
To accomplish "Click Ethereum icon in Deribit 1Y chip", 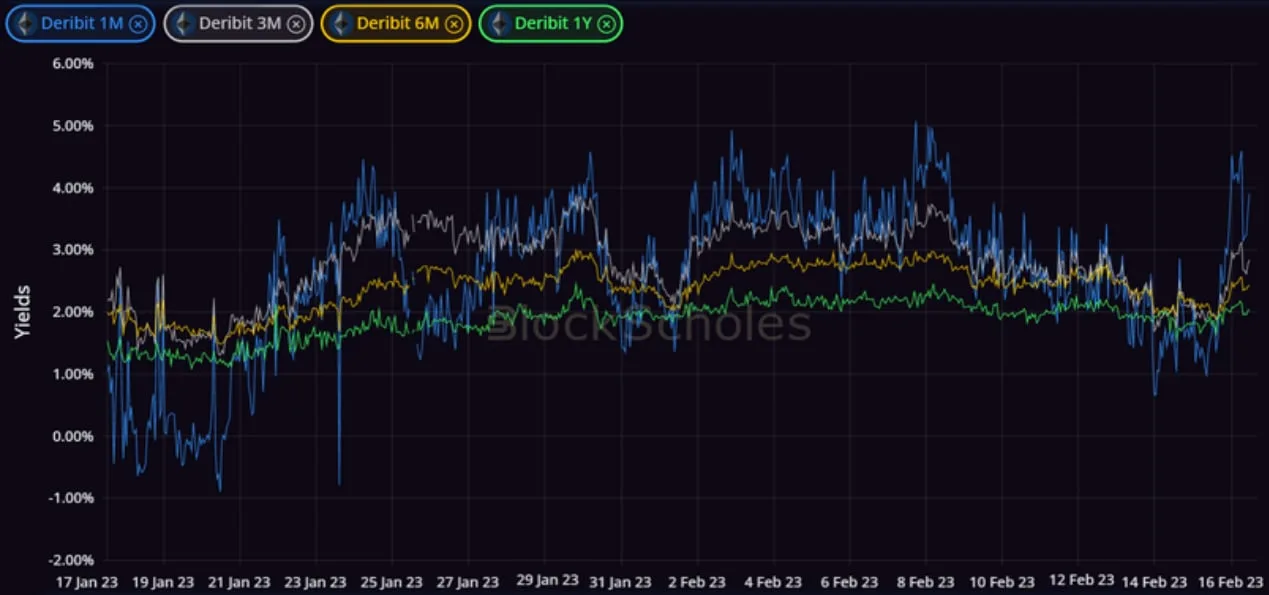I will click(x=499, y=24).
